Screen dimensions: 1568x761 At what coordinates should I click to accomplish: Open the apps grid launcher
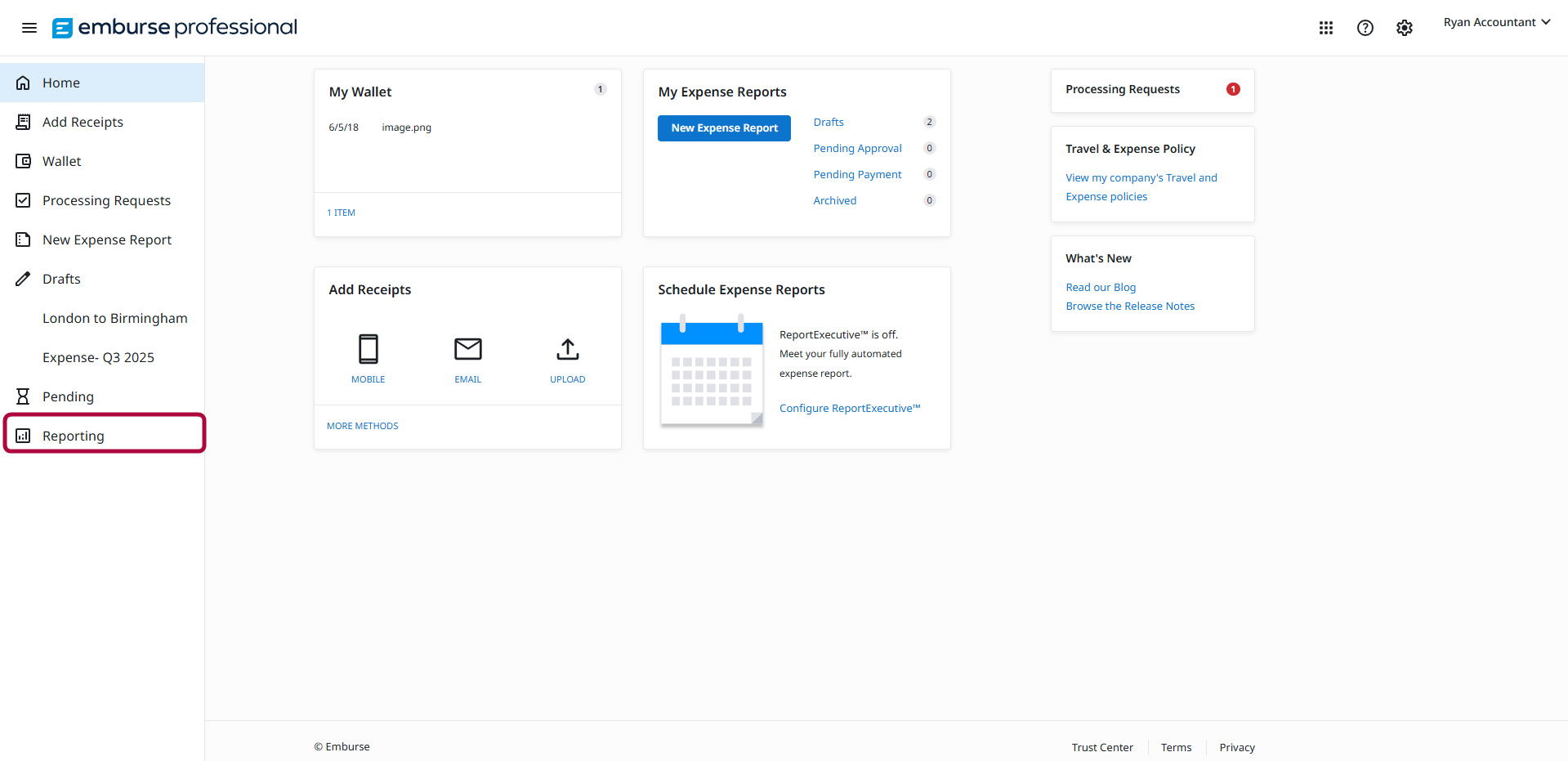coord(1325,28)
